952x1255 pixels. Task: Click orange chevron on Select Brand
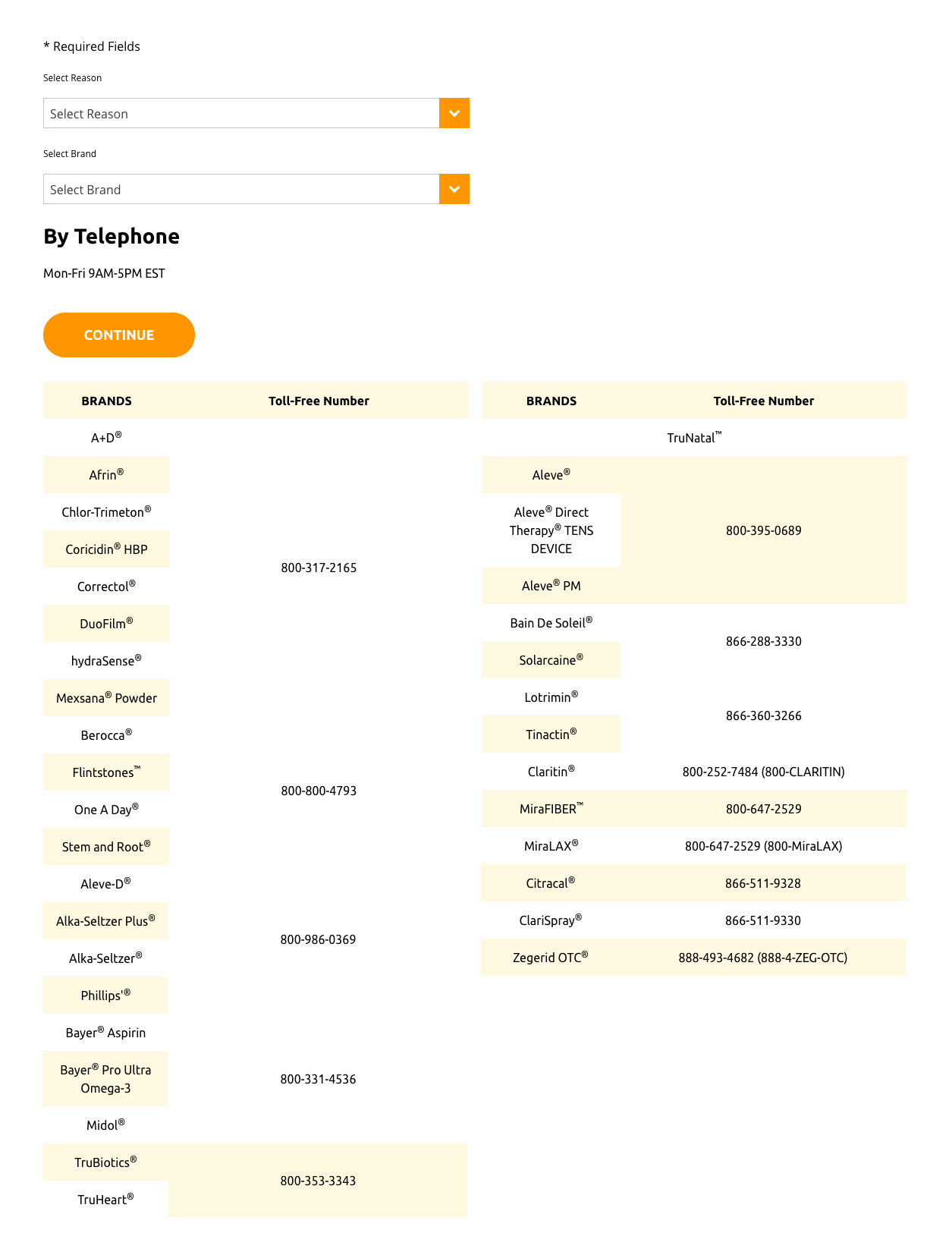454,189
